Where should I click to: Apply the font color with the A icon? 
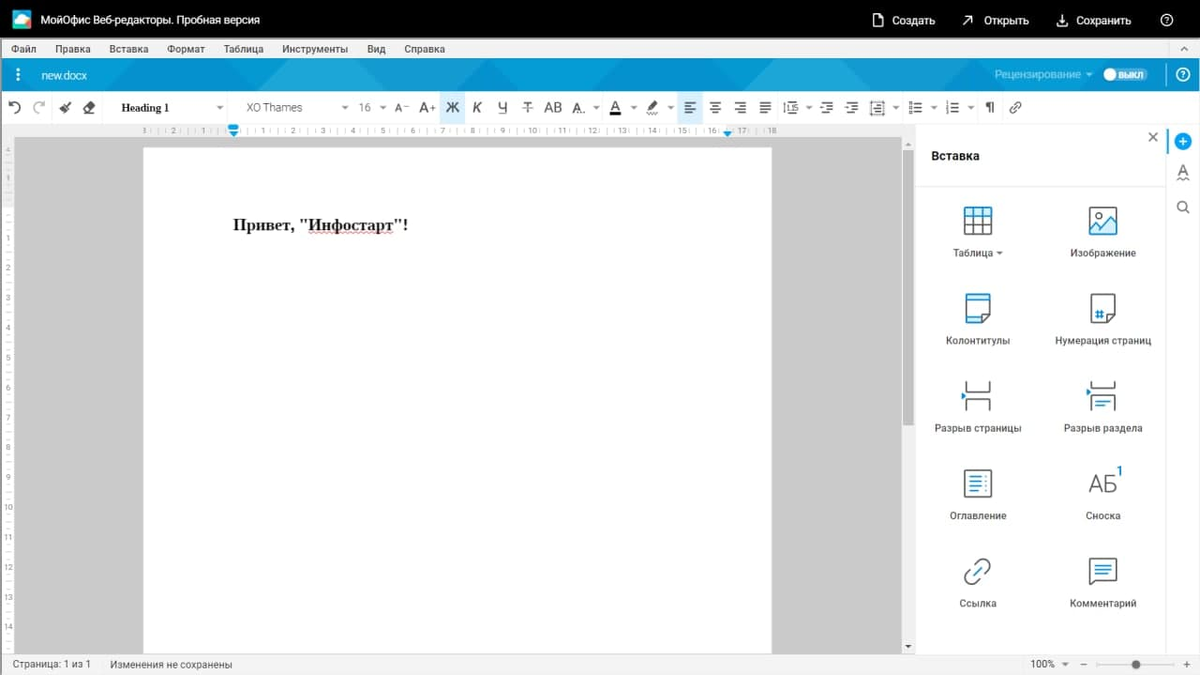pos(615,107)
